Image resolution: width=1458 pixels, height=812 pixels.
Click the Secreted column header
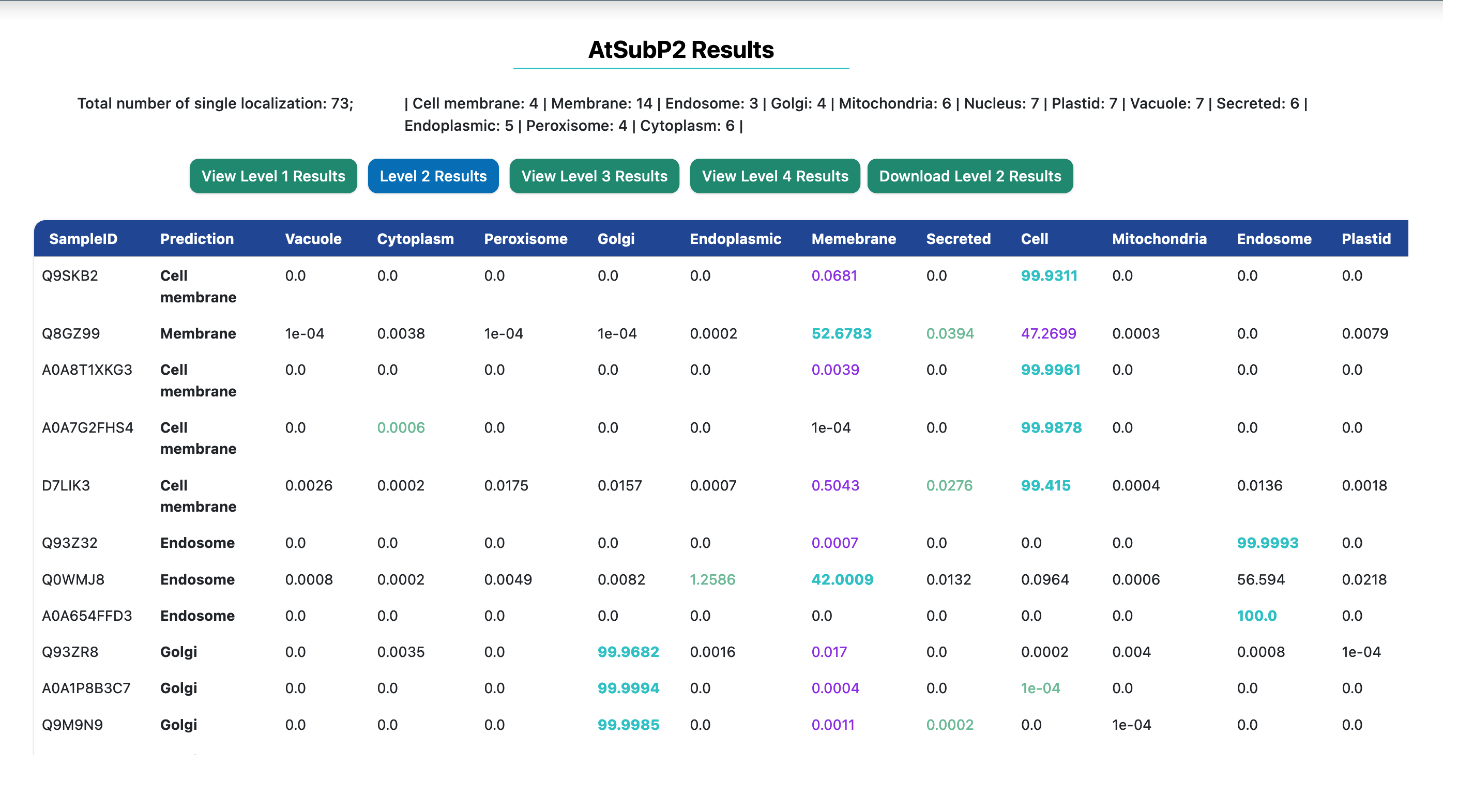958,239
